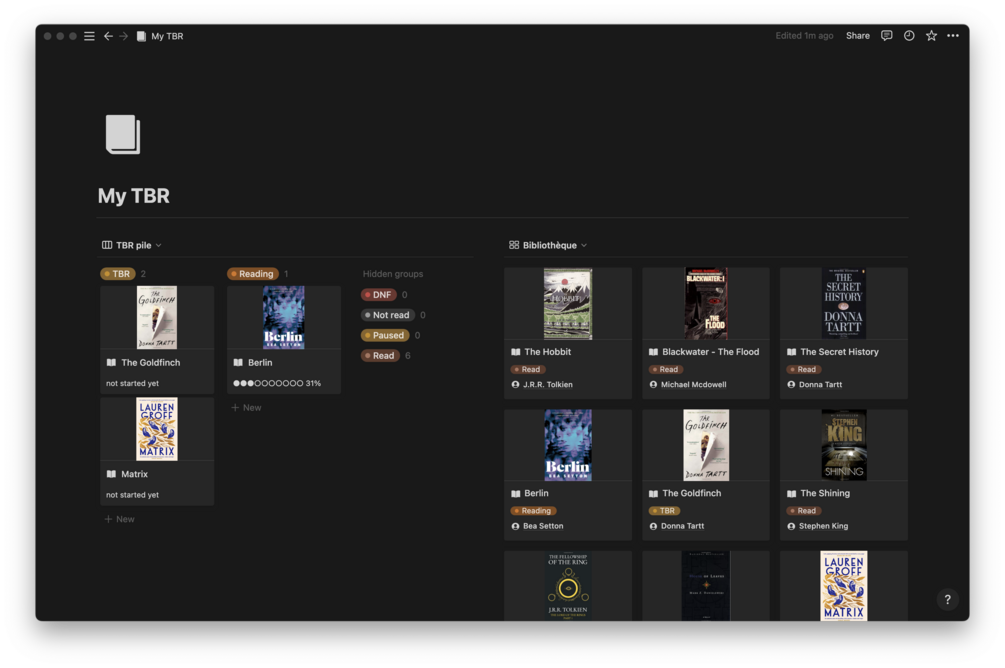This screenshot has width=1005, height=668.
Task: Click the My TBR page heading
Action: click(x=134, y=196)
